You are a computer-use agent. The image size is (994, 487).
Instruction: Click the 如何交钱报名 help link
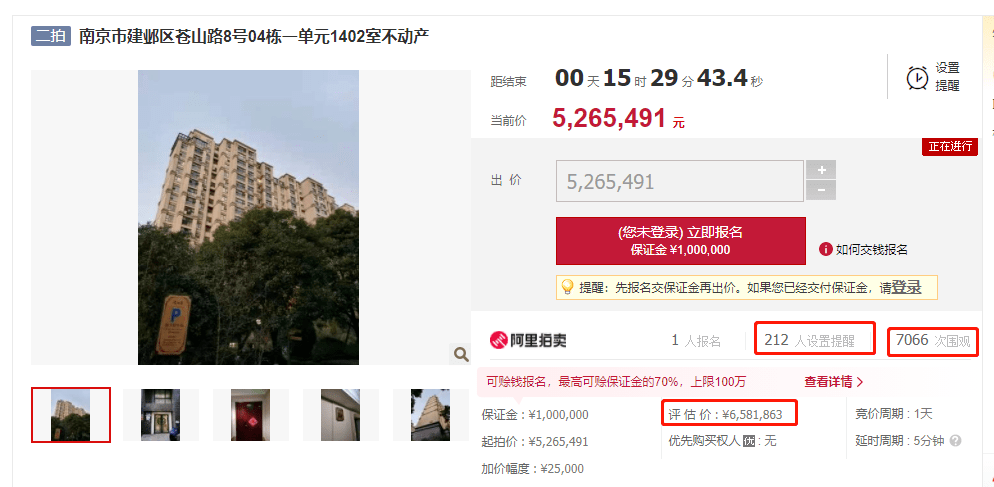tap(872, 250)
